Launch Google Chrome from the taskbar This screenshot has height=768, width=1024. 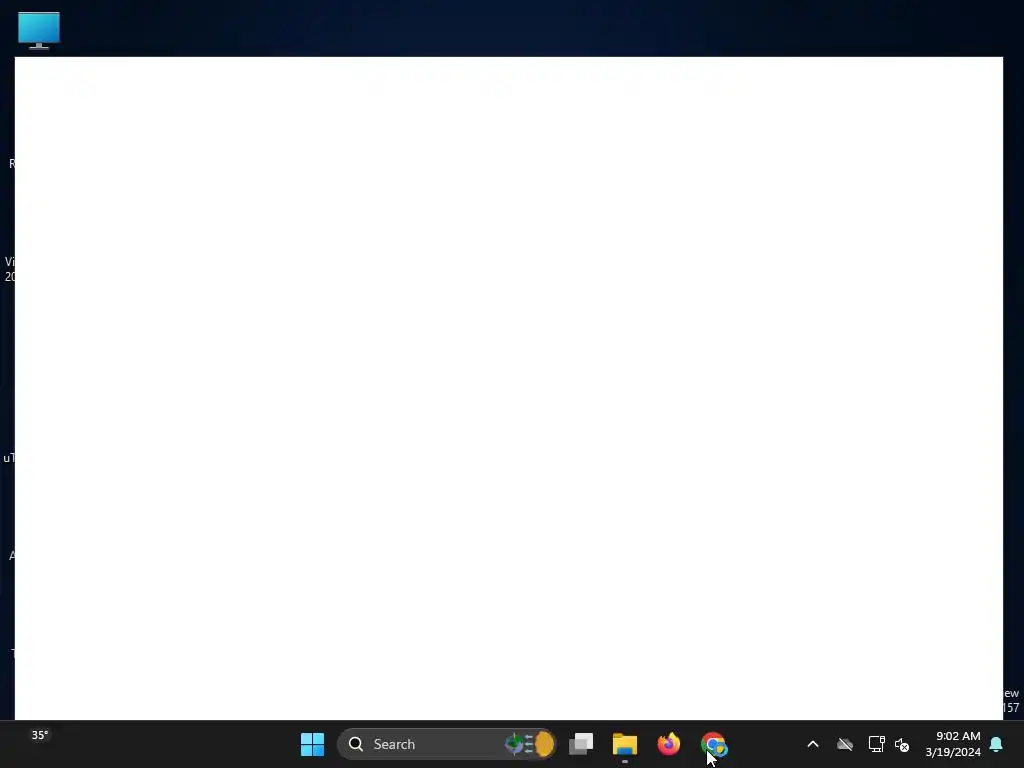coord(713,744)
